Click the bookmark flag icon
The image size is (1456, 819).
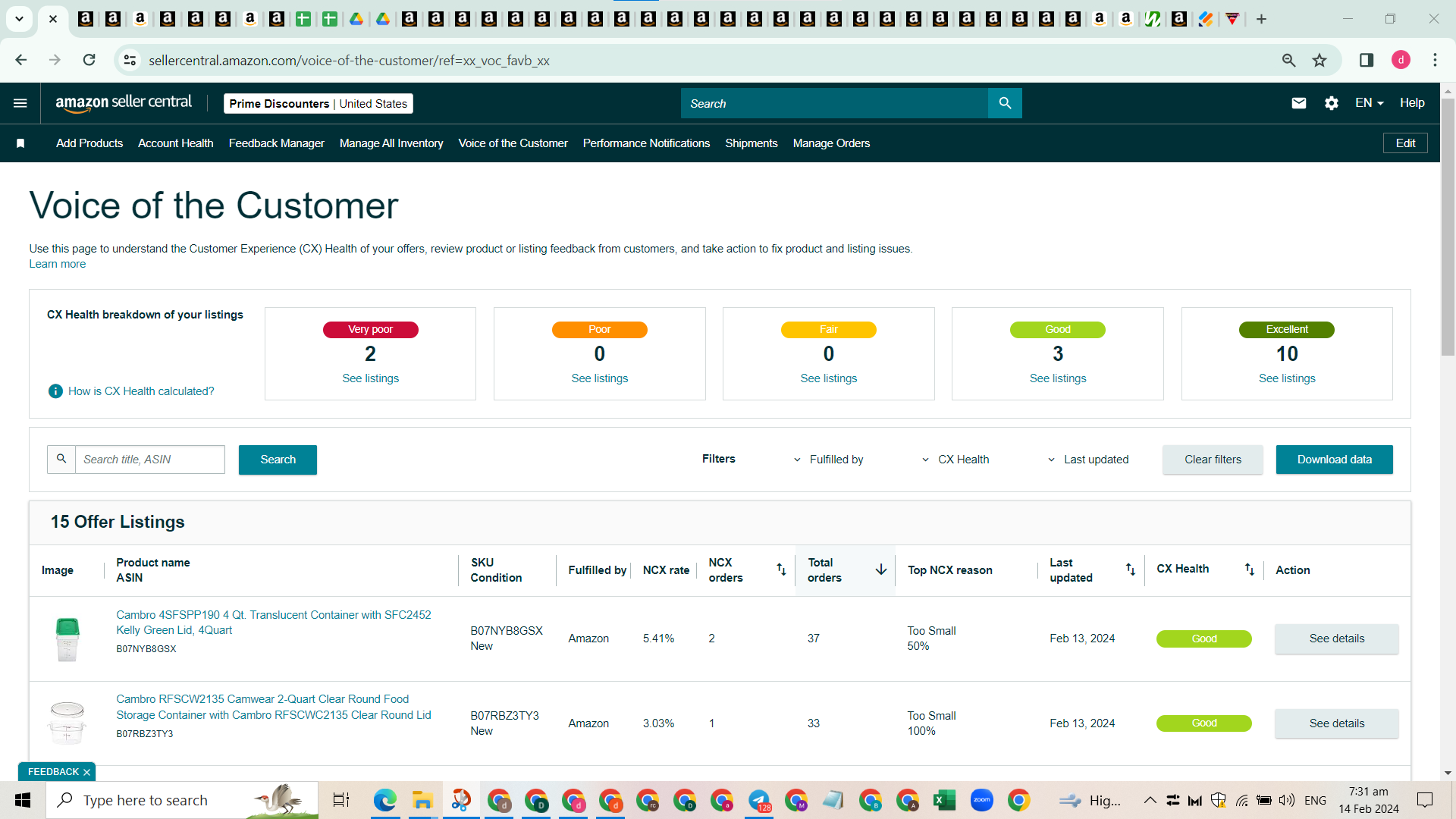20,143
